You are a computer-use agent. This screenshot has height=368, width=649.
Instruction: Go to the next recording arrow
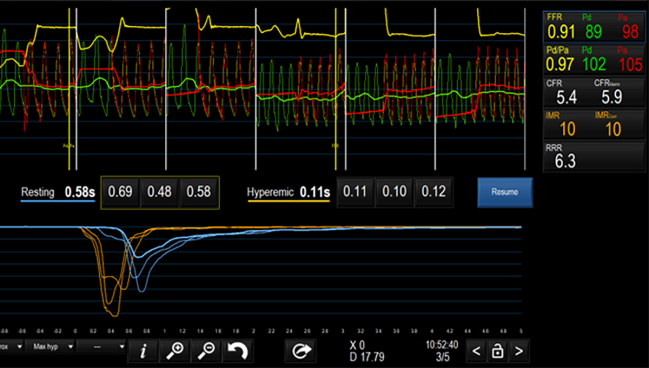[519, 351]
